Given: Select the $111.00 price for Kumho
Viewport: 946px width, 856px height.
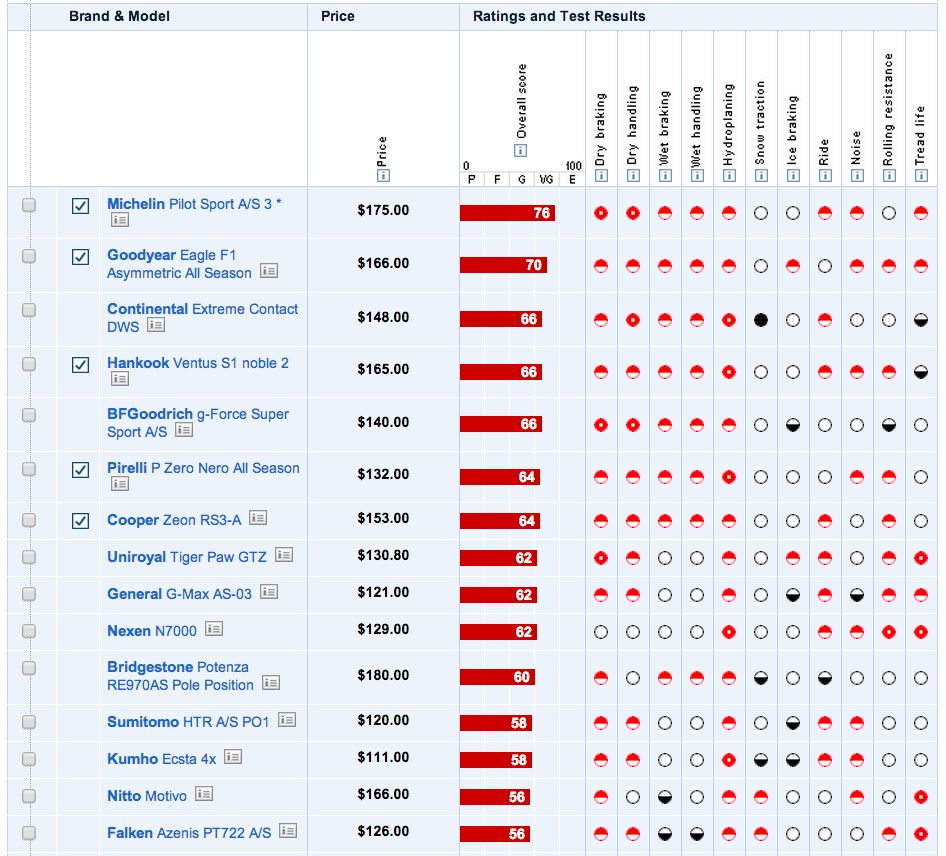Looking at the screenshot, I should point(383,757).
